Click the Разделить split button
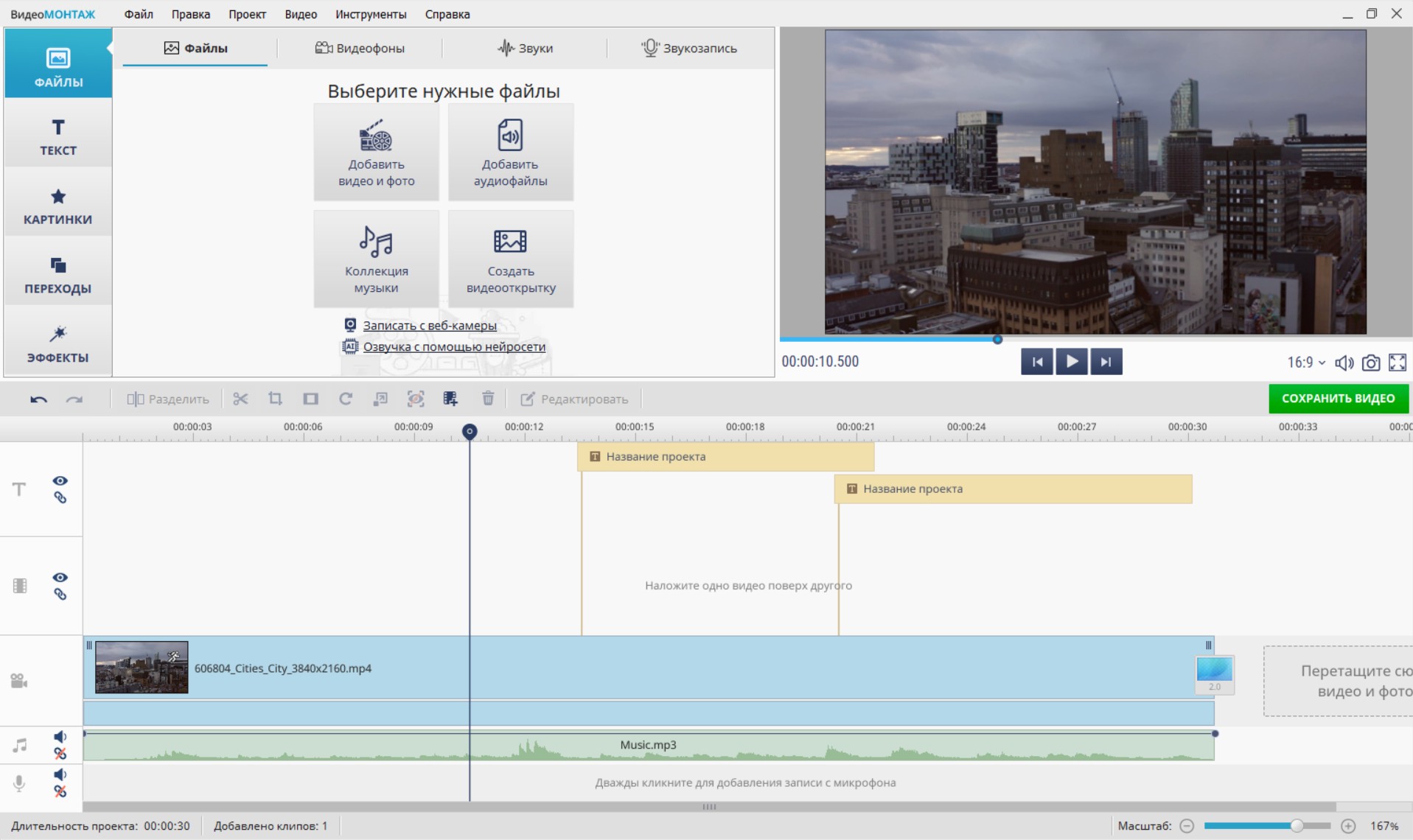This screenshot has height=840, width=1413. [168, 399]
